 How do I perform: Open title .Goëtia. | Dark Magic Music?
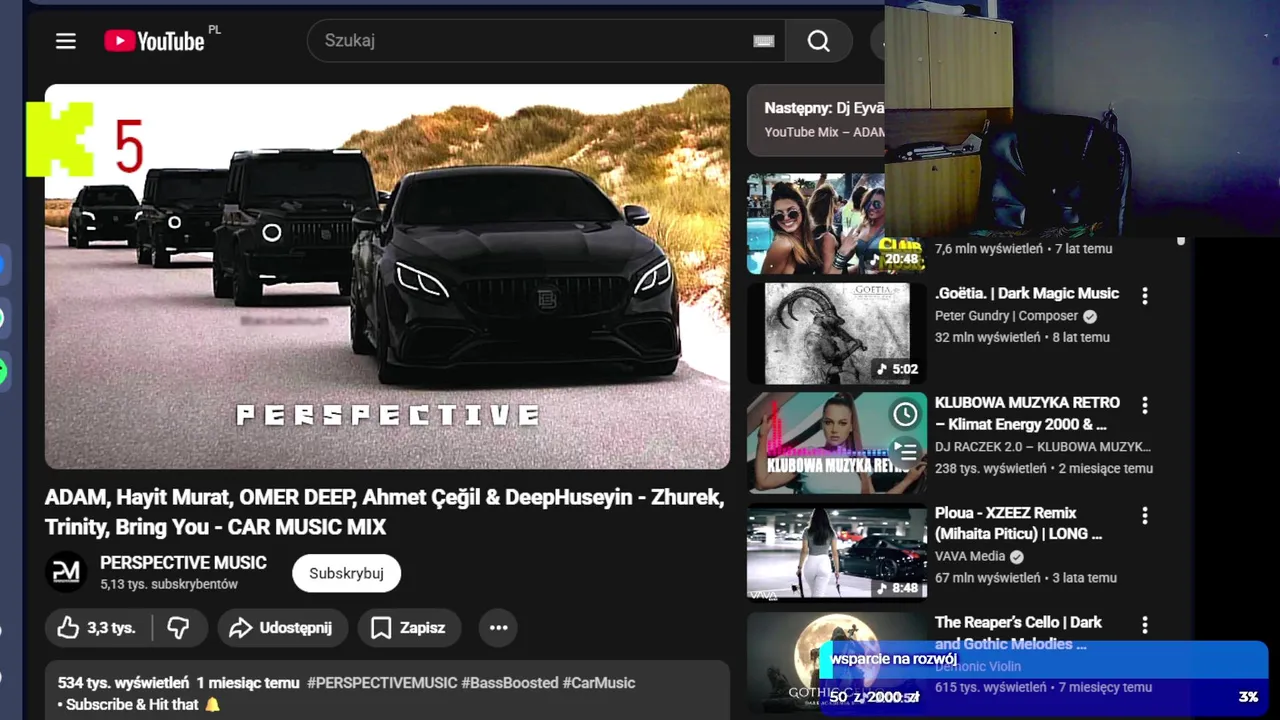[1027, 293]
